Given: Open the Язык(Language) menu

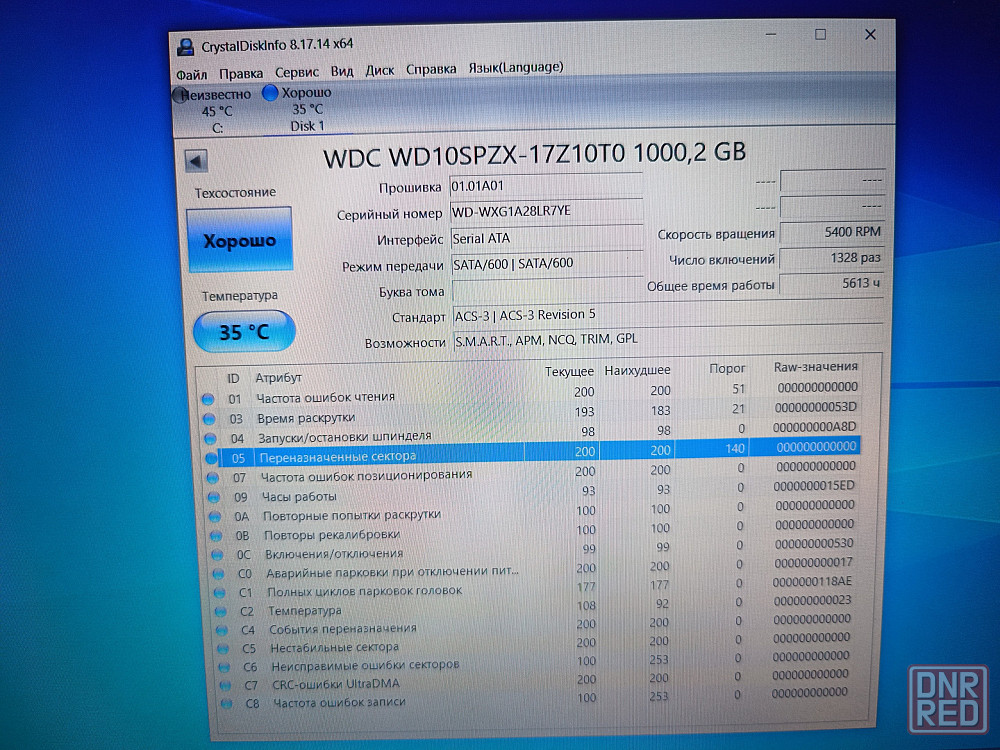Looking at the screenshot, I should 516,67.
